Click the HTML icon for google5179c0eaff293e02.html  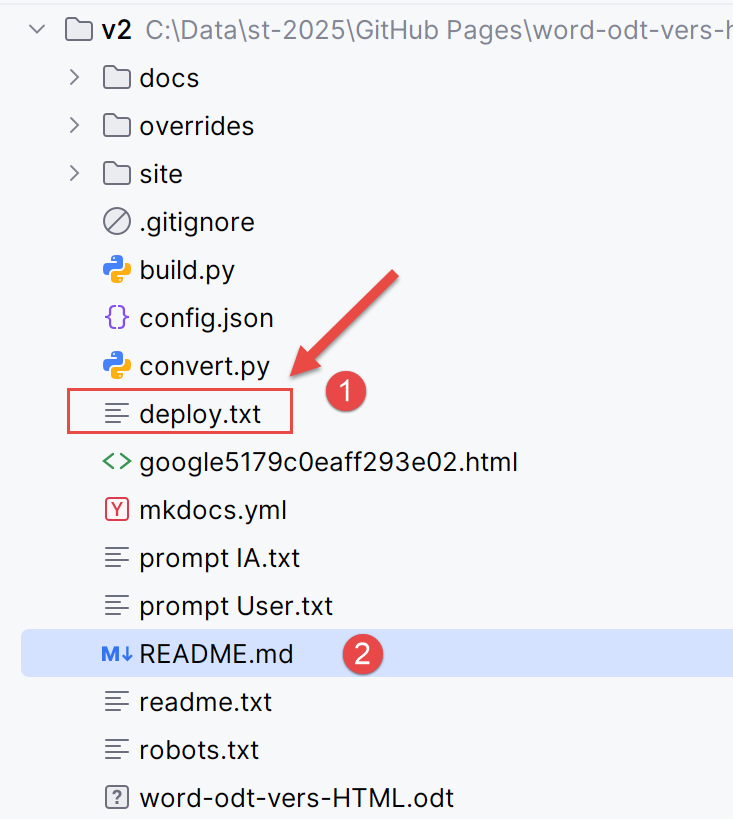coord(117,462)
